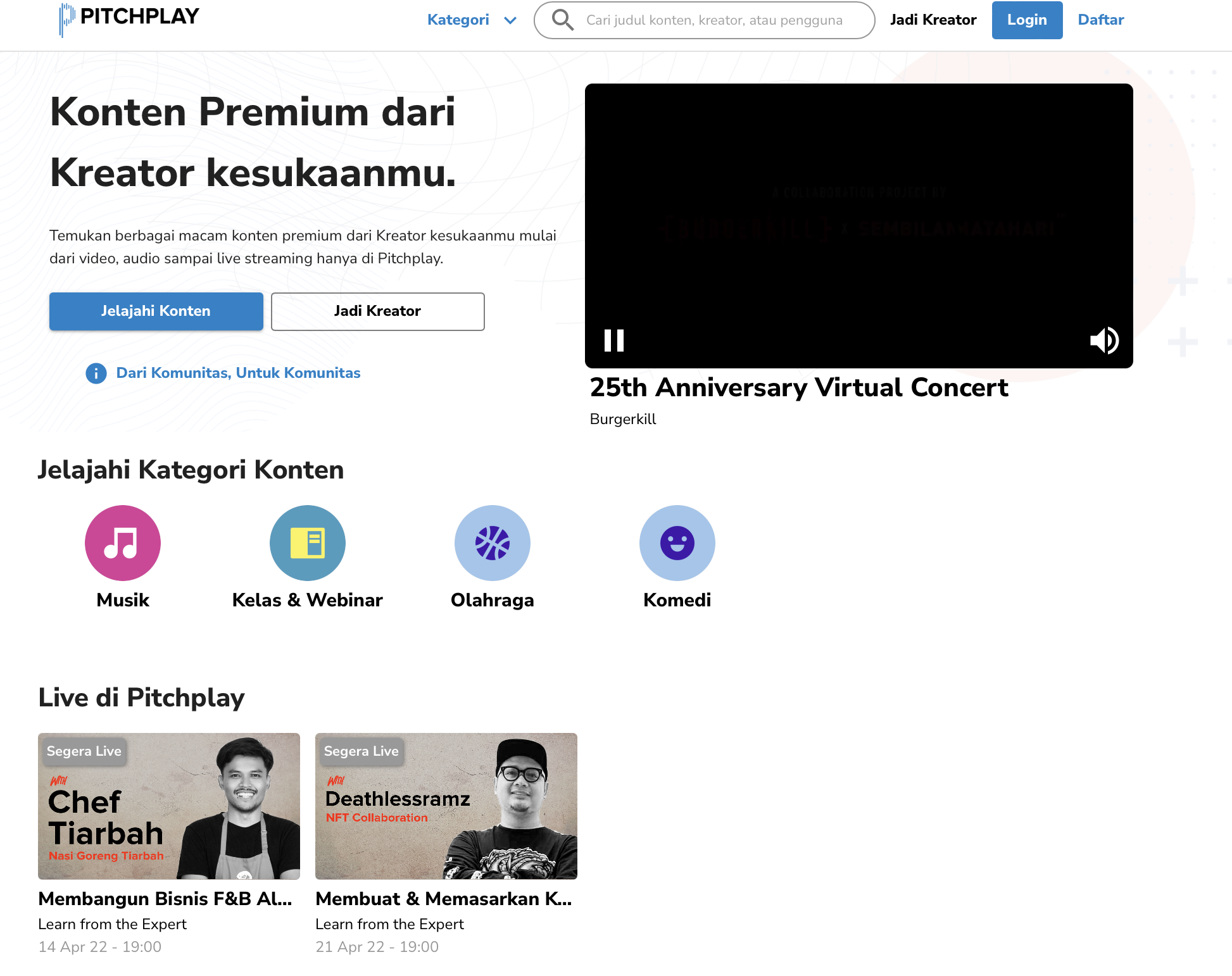Open the Chef Tiarbah live thumbnail
1232x976 pixels.
[169, 806]
